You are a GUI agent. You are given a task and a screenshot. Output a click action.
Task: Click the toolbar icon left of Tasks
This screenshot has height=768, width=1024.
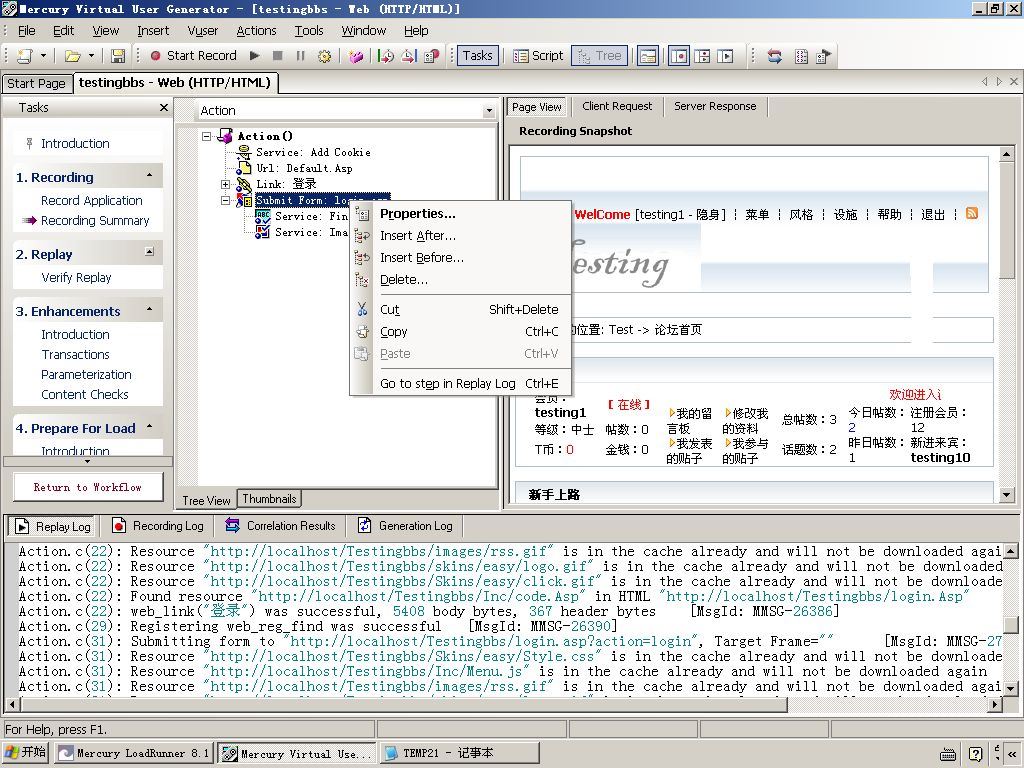(x=432, y=56)
